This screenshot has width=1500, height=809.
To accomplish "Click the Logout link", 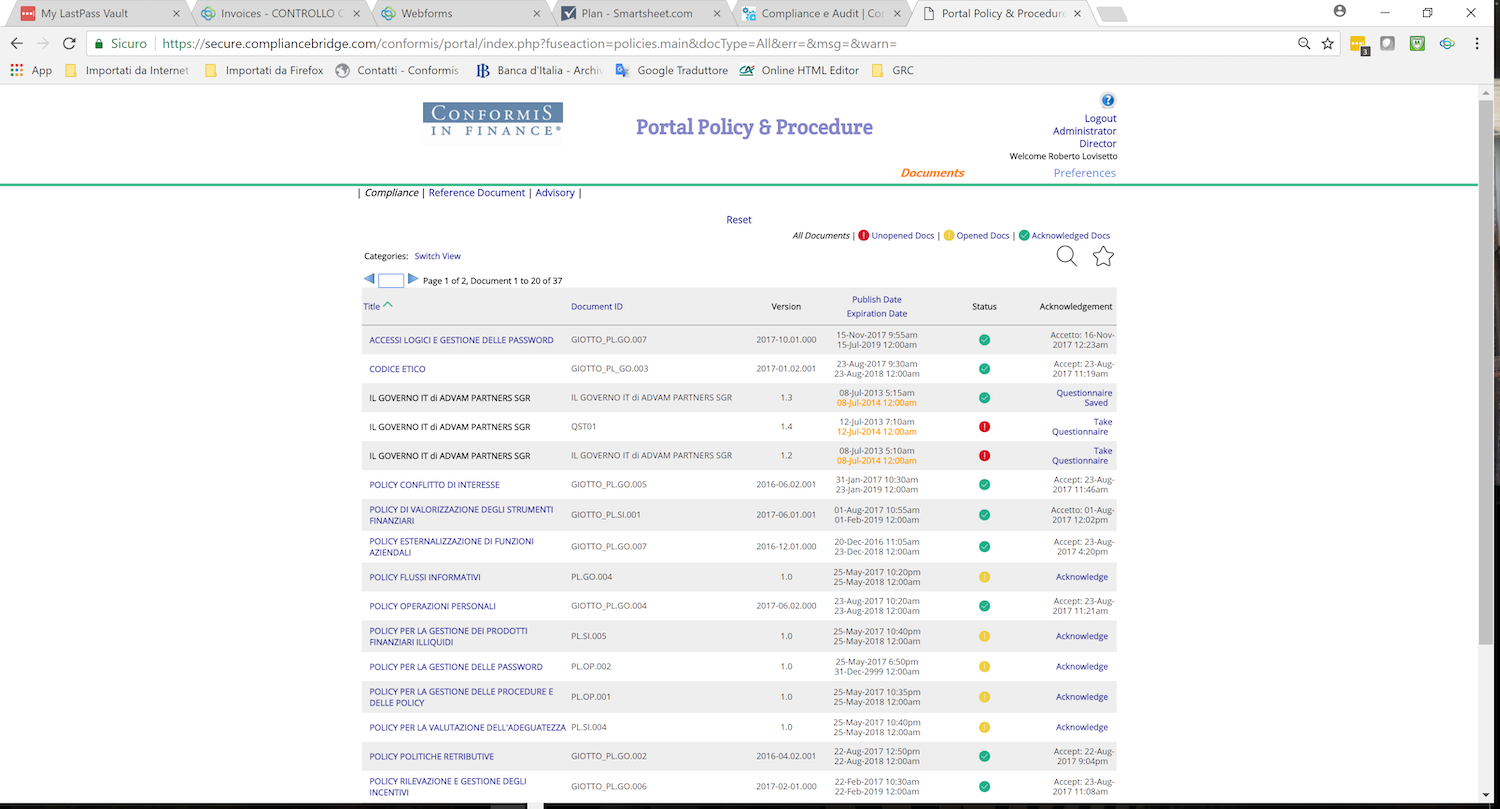I will (1100, 117).
